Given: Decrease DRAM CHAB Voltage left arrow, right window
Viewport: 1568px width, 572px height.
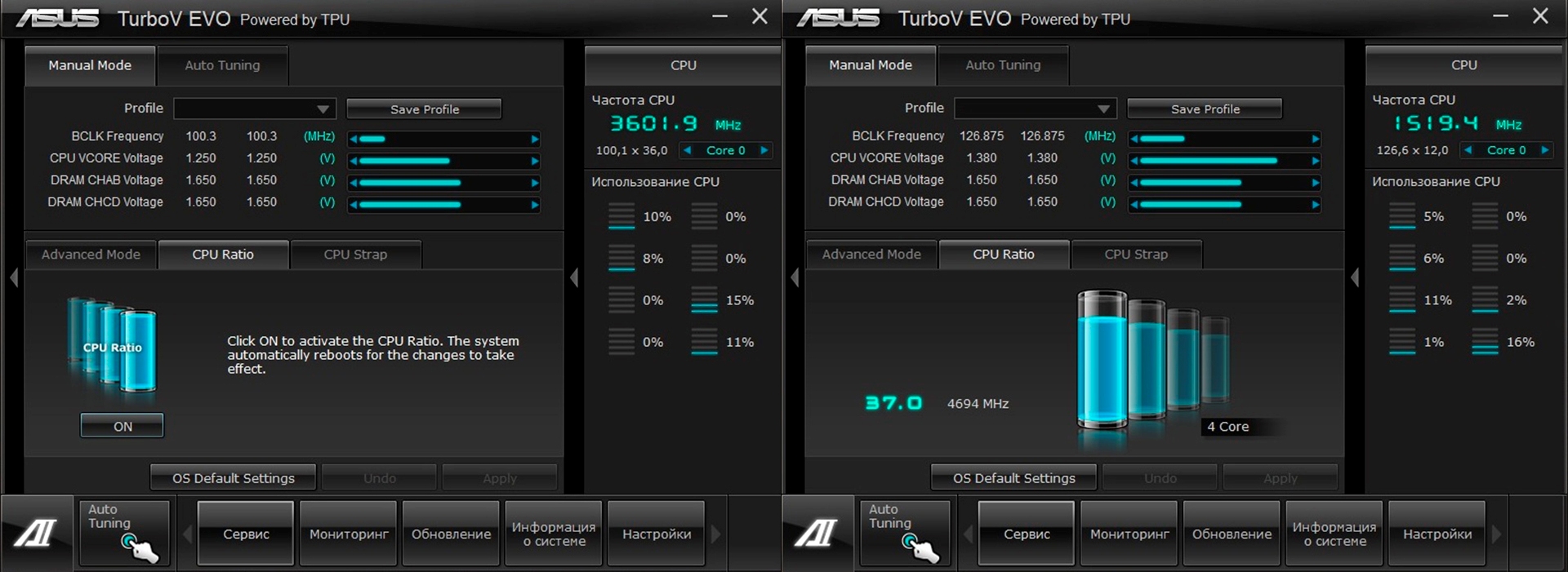Looking at the screenshot, I should [1134, 183].
